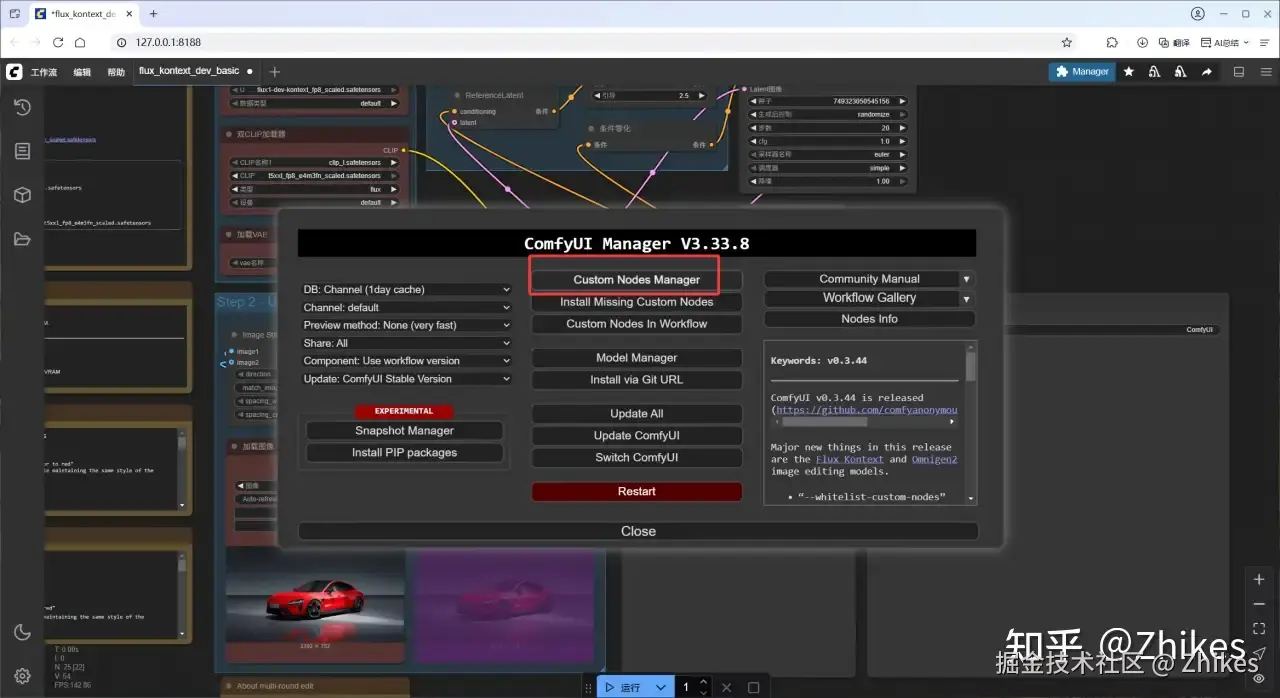Open the run button dropdown chevron
This screenshot has width=1280, height=698.
660,687
